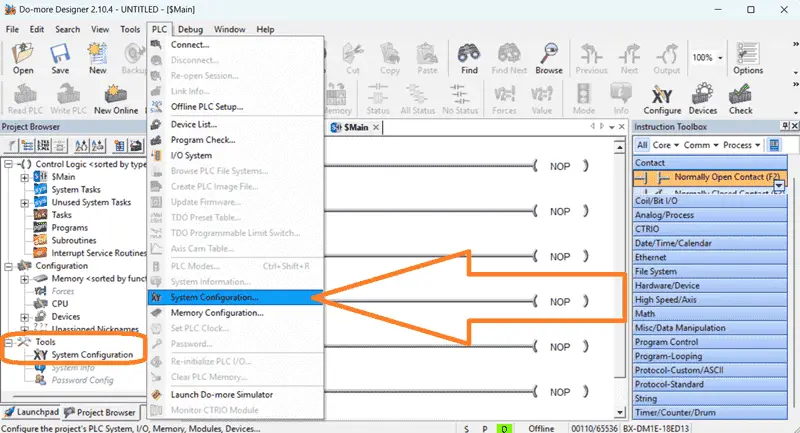This screenshot has height=433, width=800.
Task: Open the Core filter dropdown
Action: point(665,145)
